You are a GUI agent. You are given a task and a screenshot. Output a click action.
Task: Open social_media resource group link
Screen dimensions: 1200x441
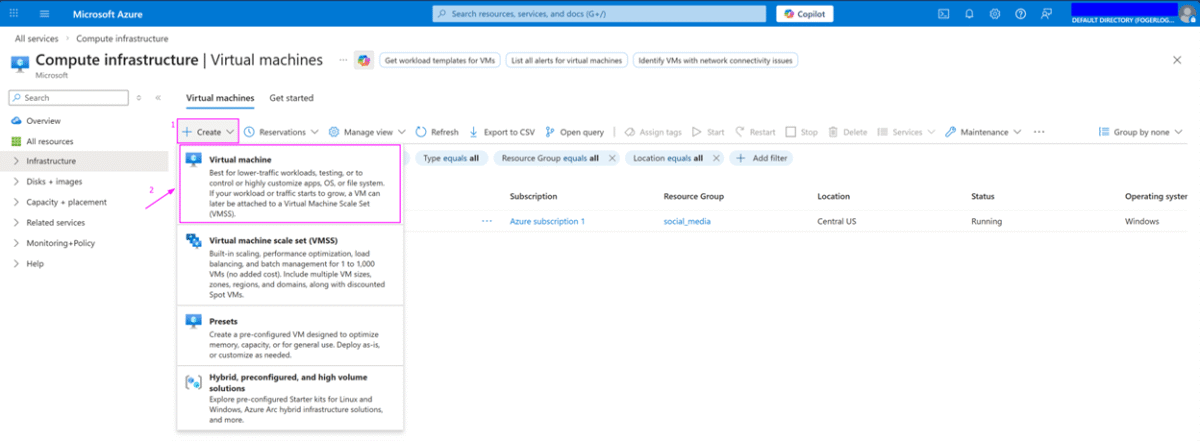coord(687,221)
